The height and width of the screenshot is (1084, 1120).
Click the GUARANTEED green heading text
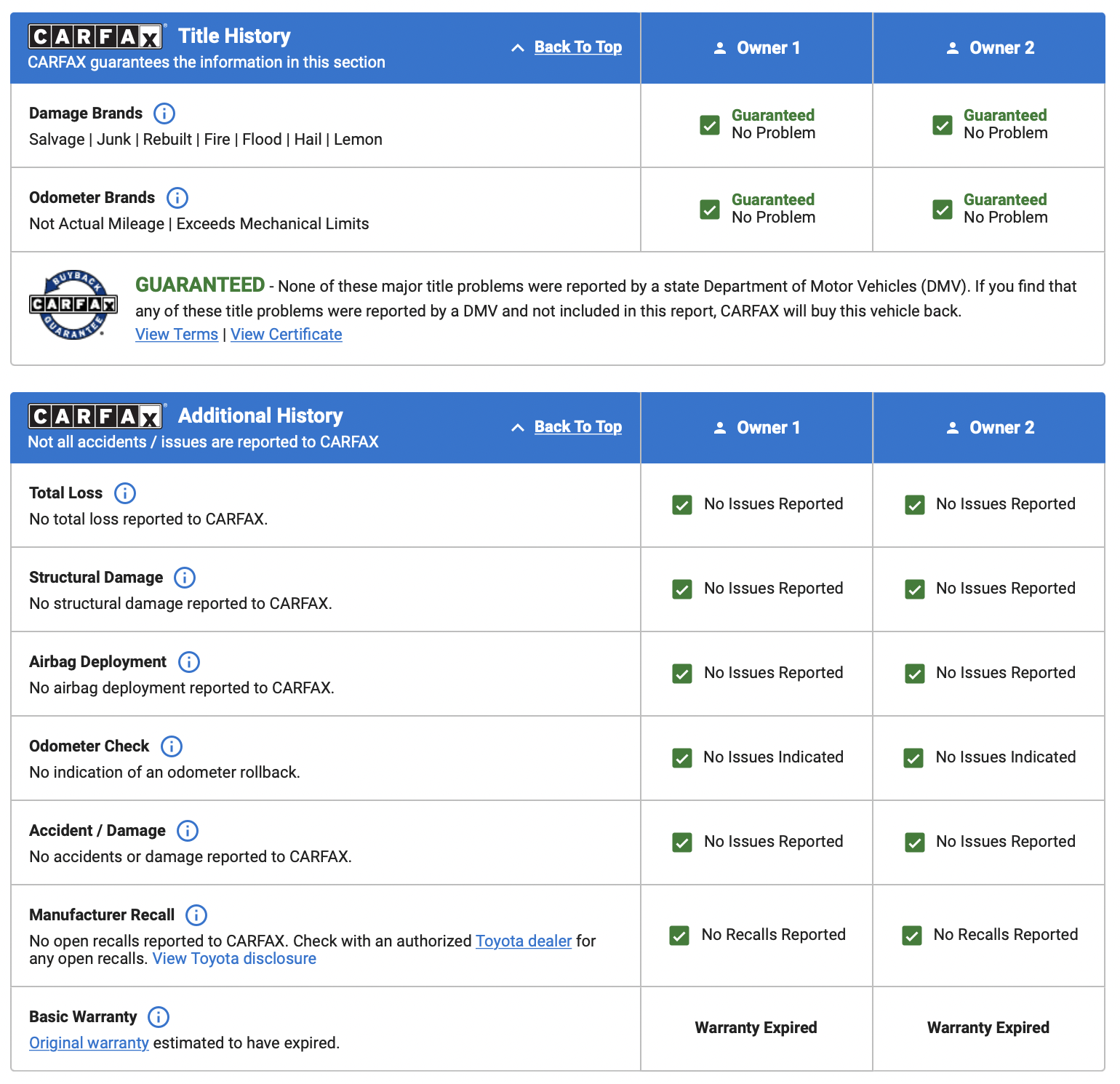click(200, 285)
